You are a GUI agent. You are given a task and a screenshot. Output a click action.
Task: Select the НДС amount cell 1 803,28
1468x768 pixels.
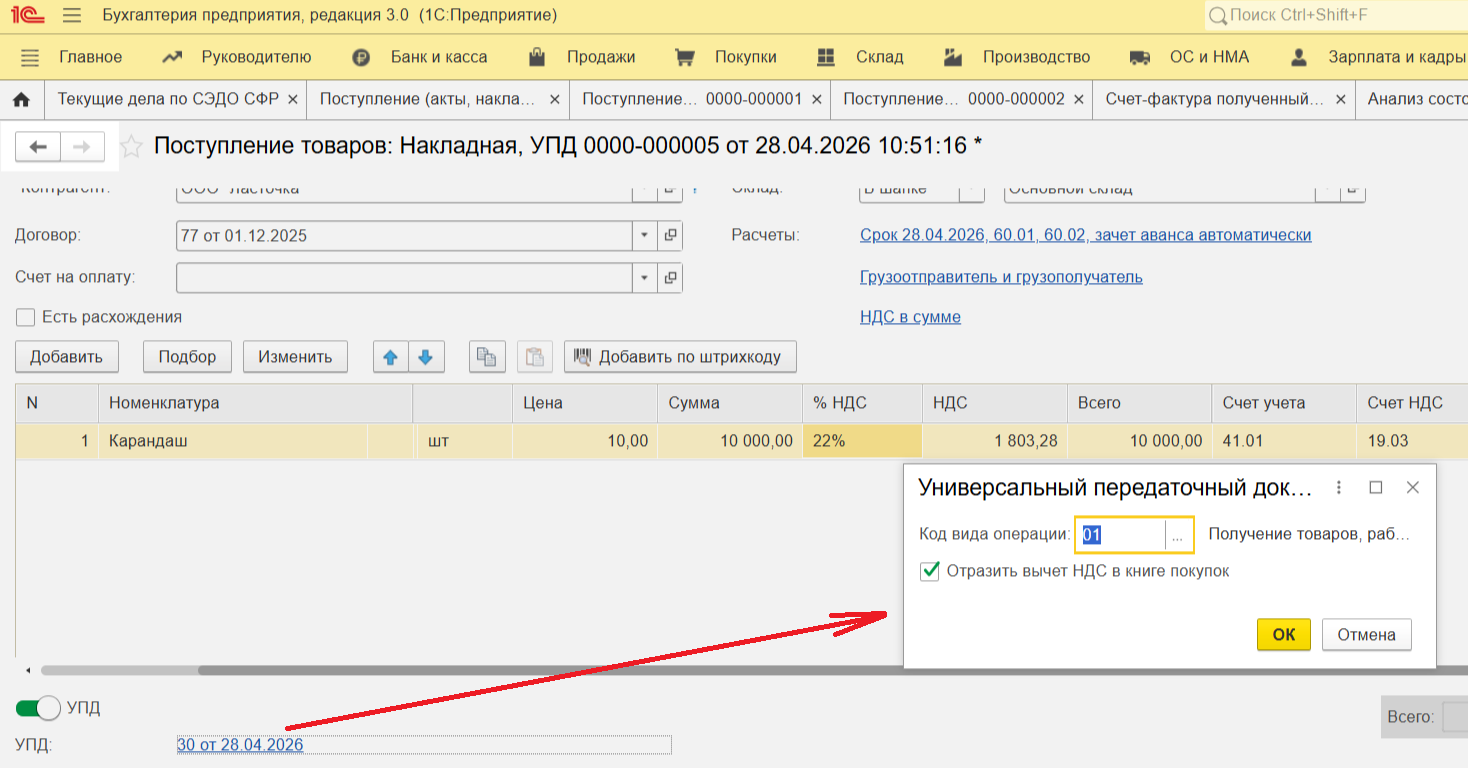tap(994, 441)
